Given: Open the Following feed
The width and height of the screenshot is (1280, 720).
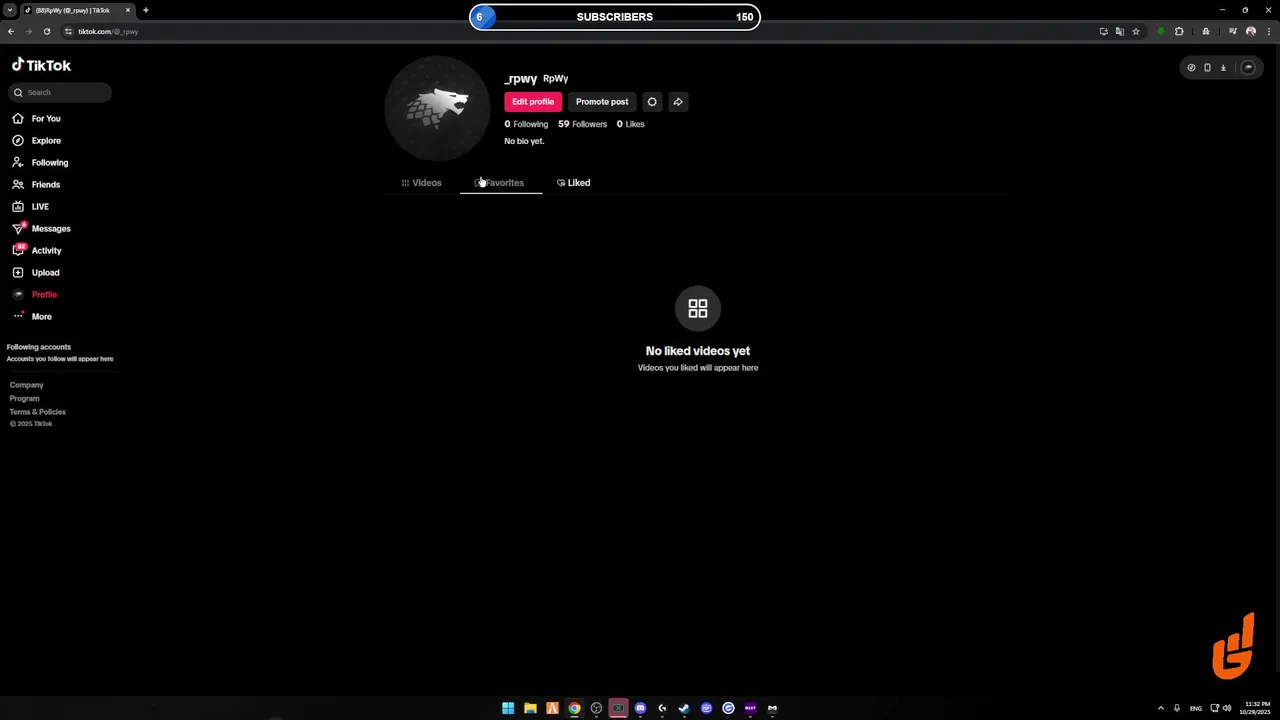Looking at the screenshot, I should (x=40, y=162).
